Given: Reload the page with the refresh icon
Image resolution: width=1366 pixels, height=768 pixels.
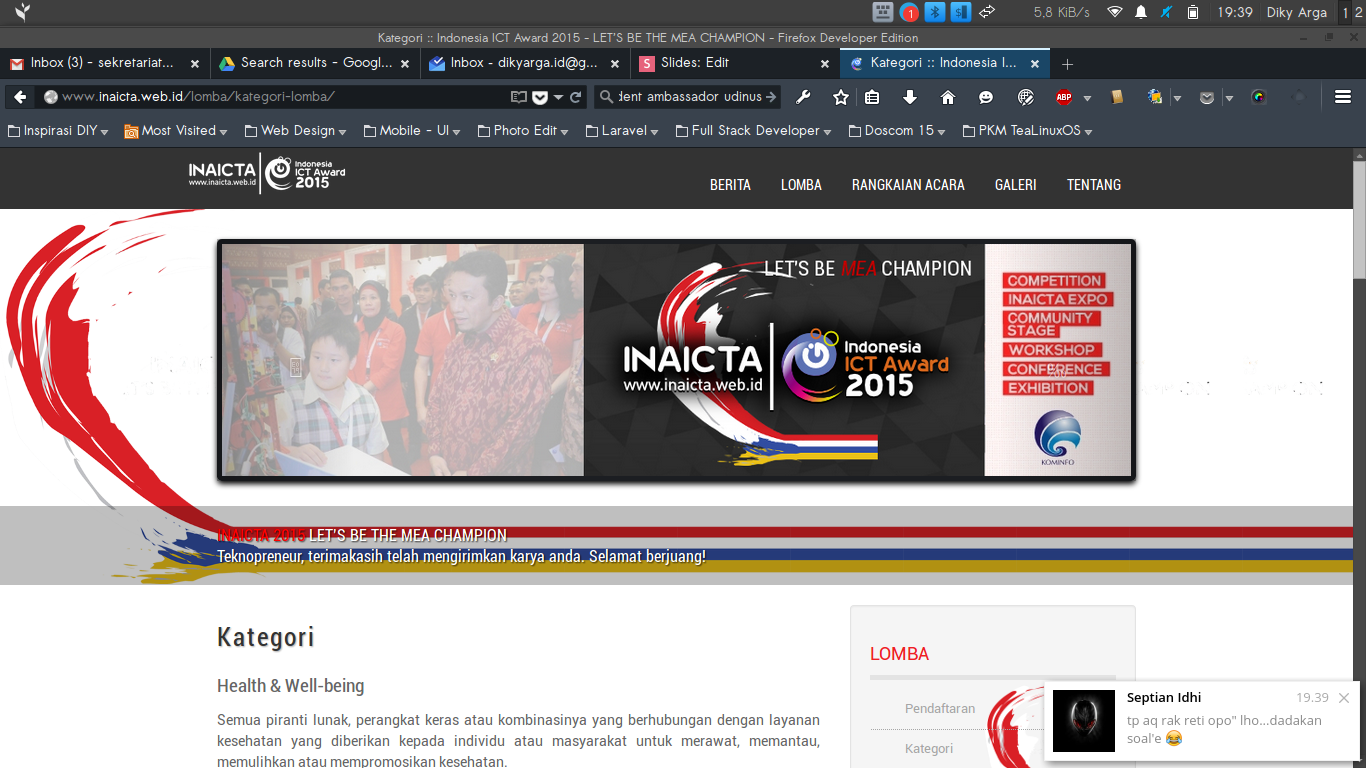Looking at the screenshot, I should (575, 97).
